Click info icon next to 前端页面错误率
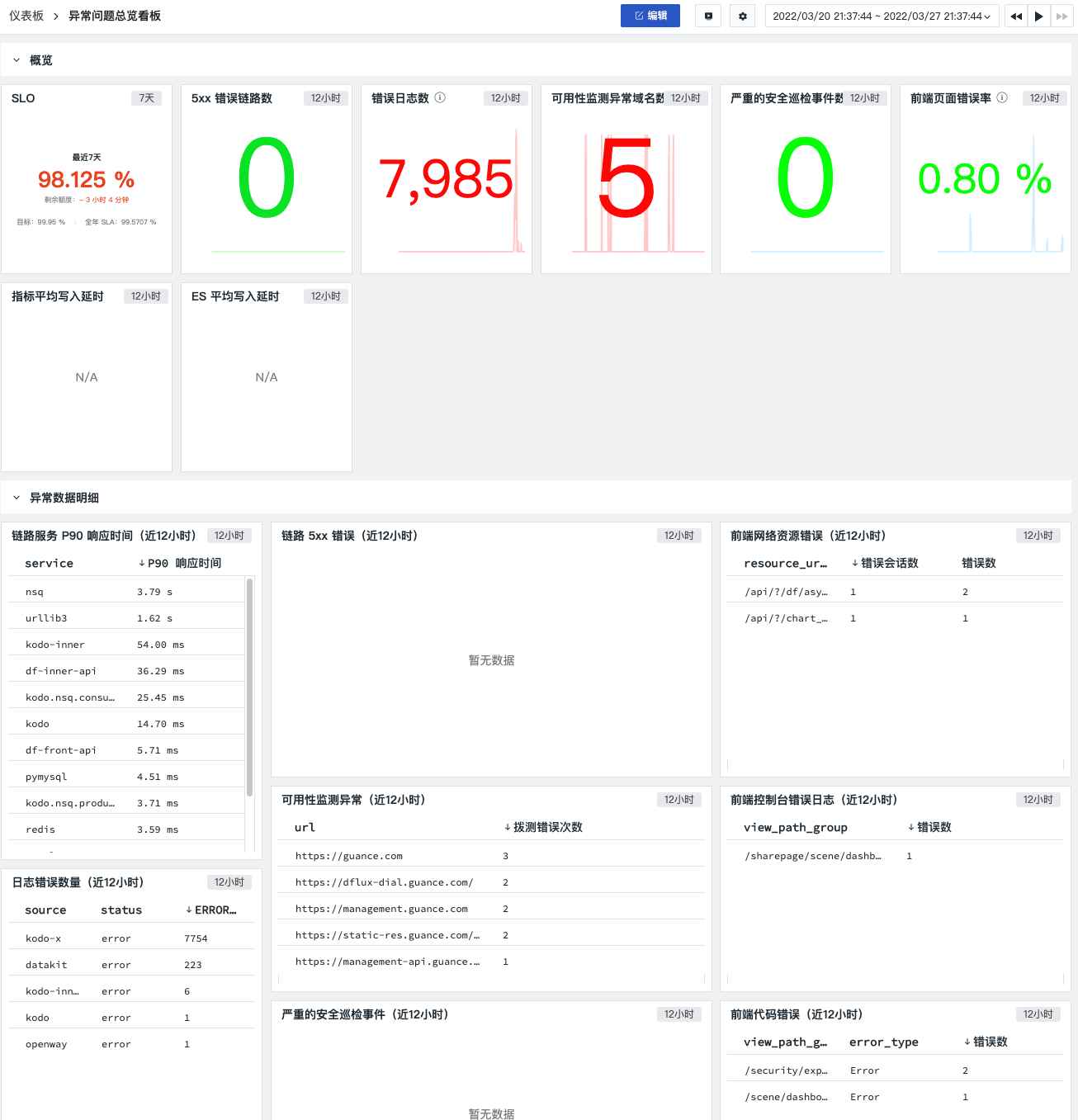The height and width of the screenshot is (1120, 1078). tap(1002, 97)
